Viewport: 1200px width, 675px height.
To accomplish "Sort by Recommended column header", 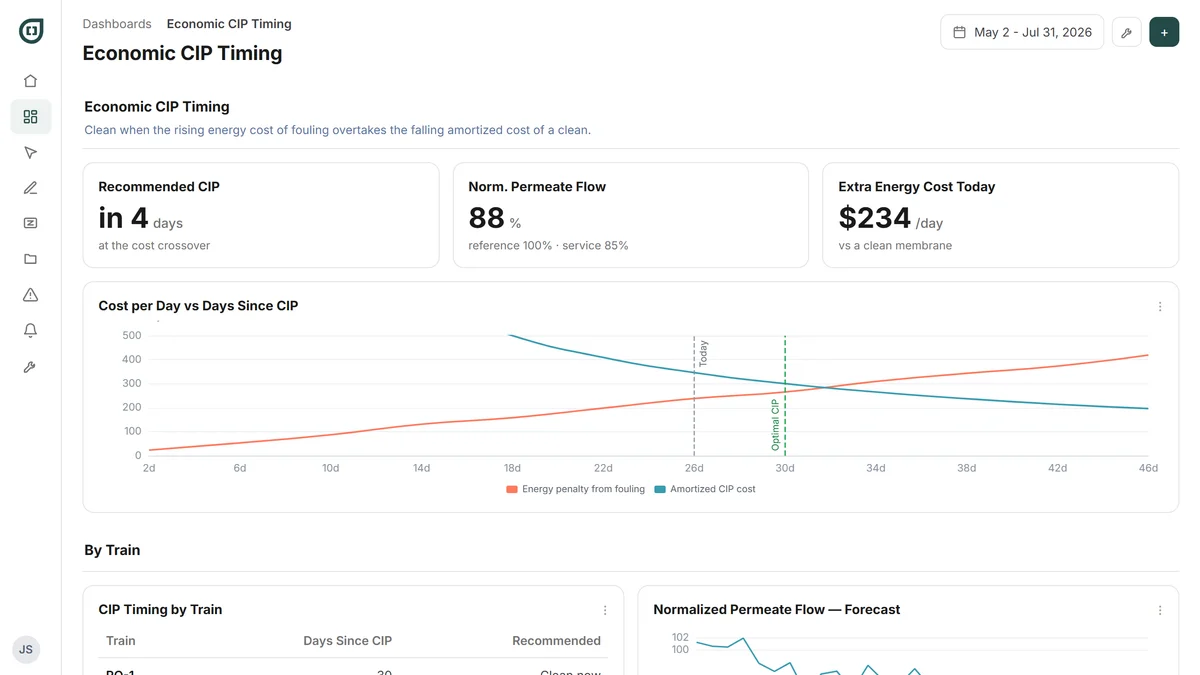I will (556, 641).
